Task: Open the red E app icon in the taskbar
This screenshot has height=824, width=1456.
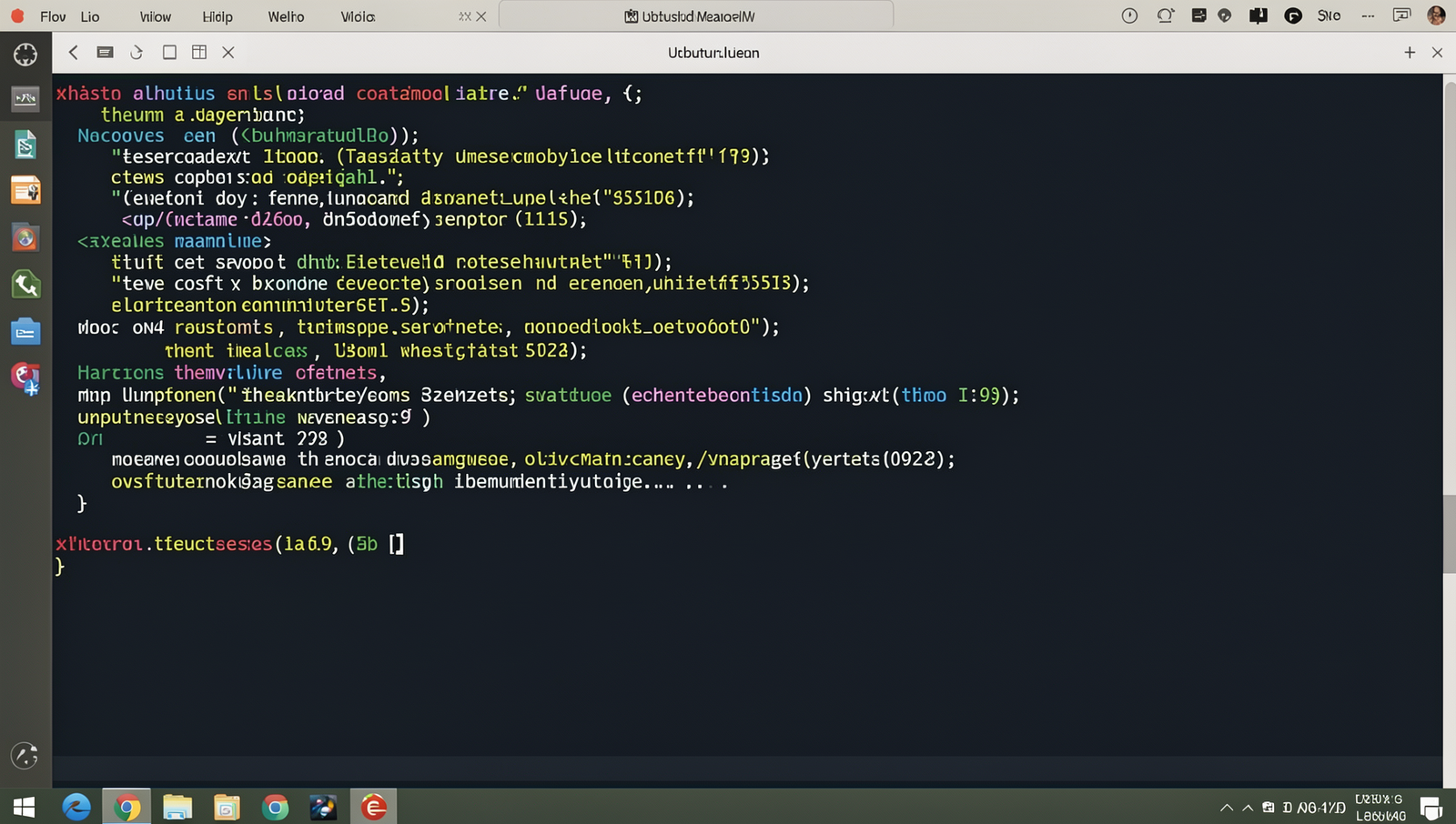Action: pos(374,807)
